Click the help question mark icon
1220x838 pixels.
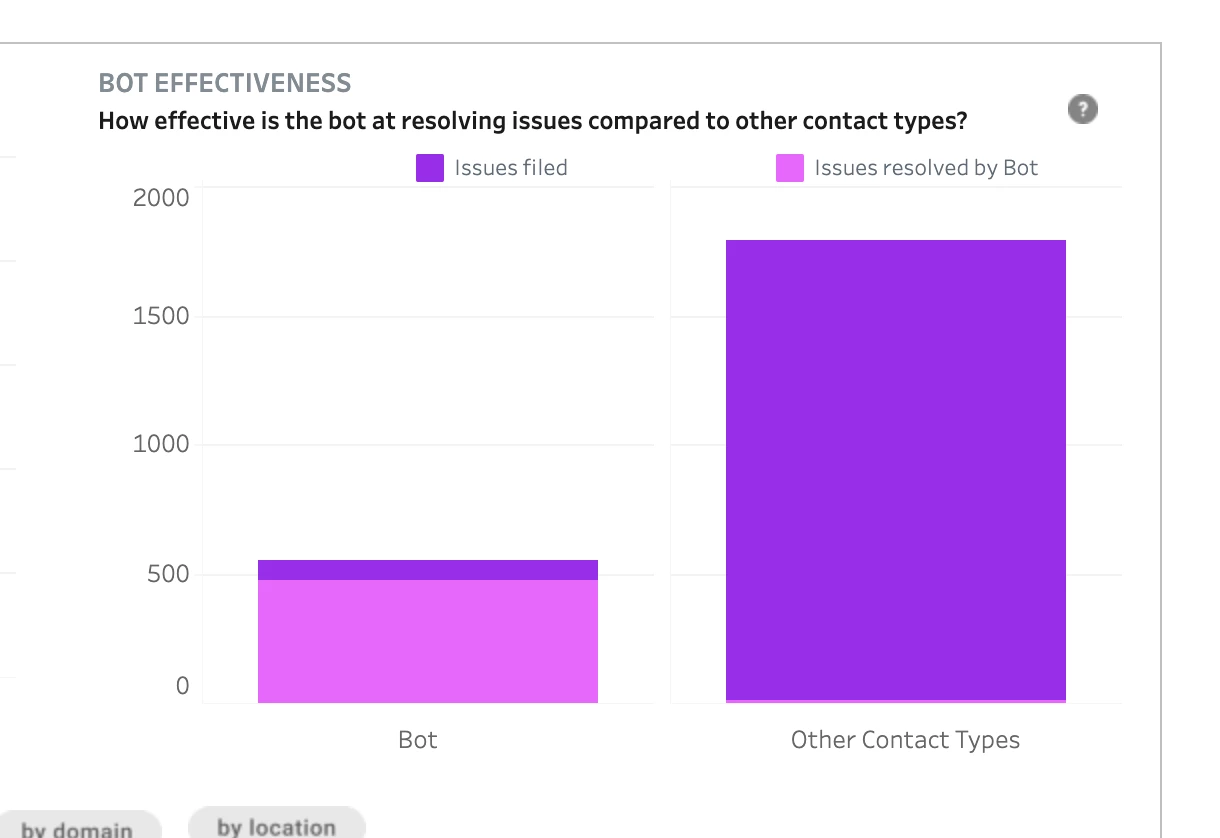[1083, 109]
